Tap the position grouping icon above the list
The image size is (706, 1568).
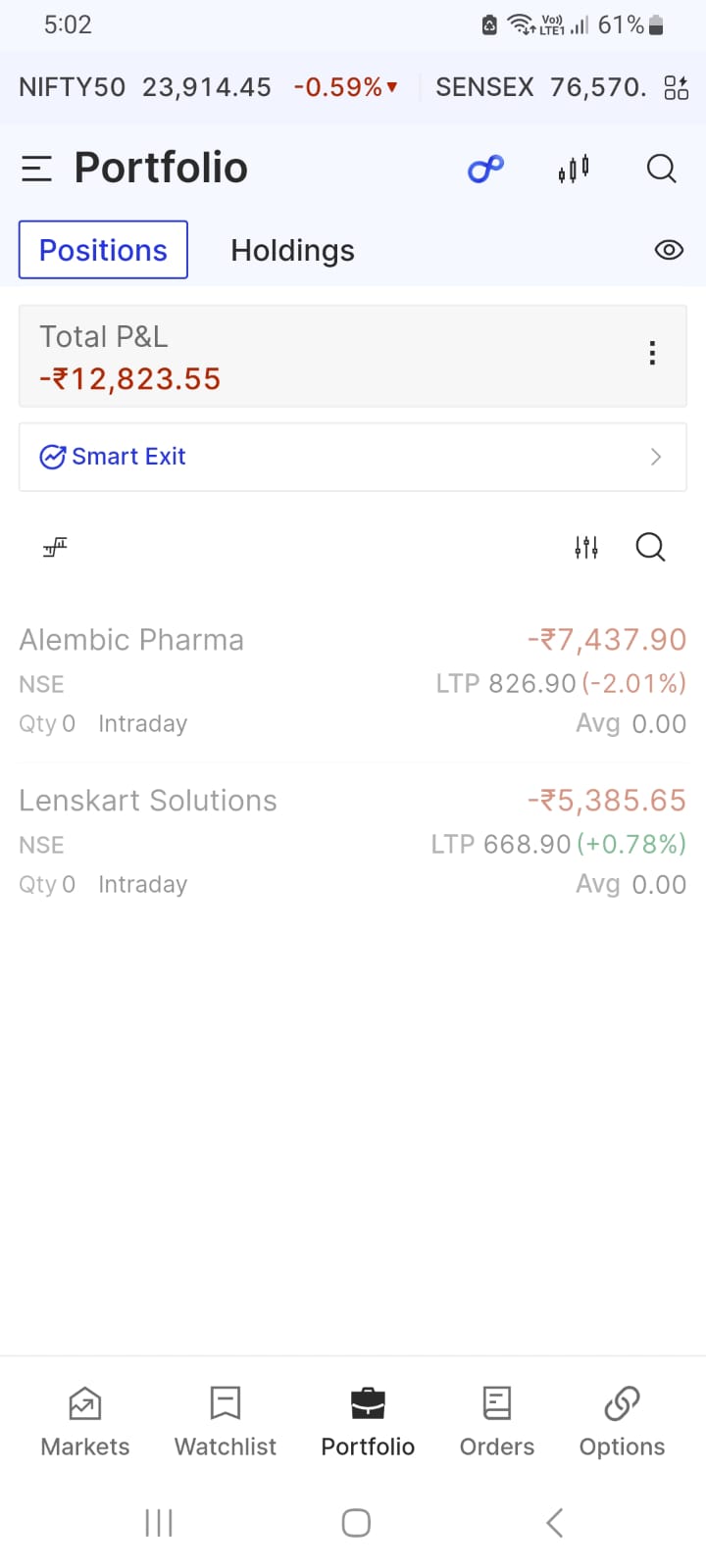click(x=55, y=547)
